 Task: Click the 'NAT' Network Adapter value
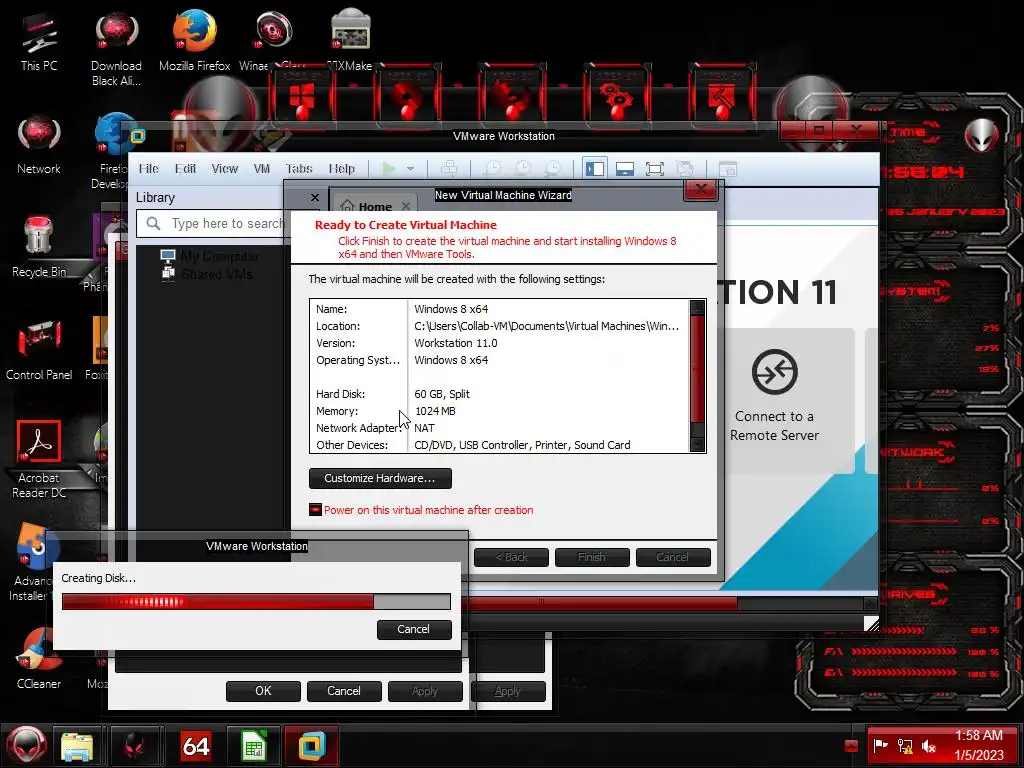[424, 428]
